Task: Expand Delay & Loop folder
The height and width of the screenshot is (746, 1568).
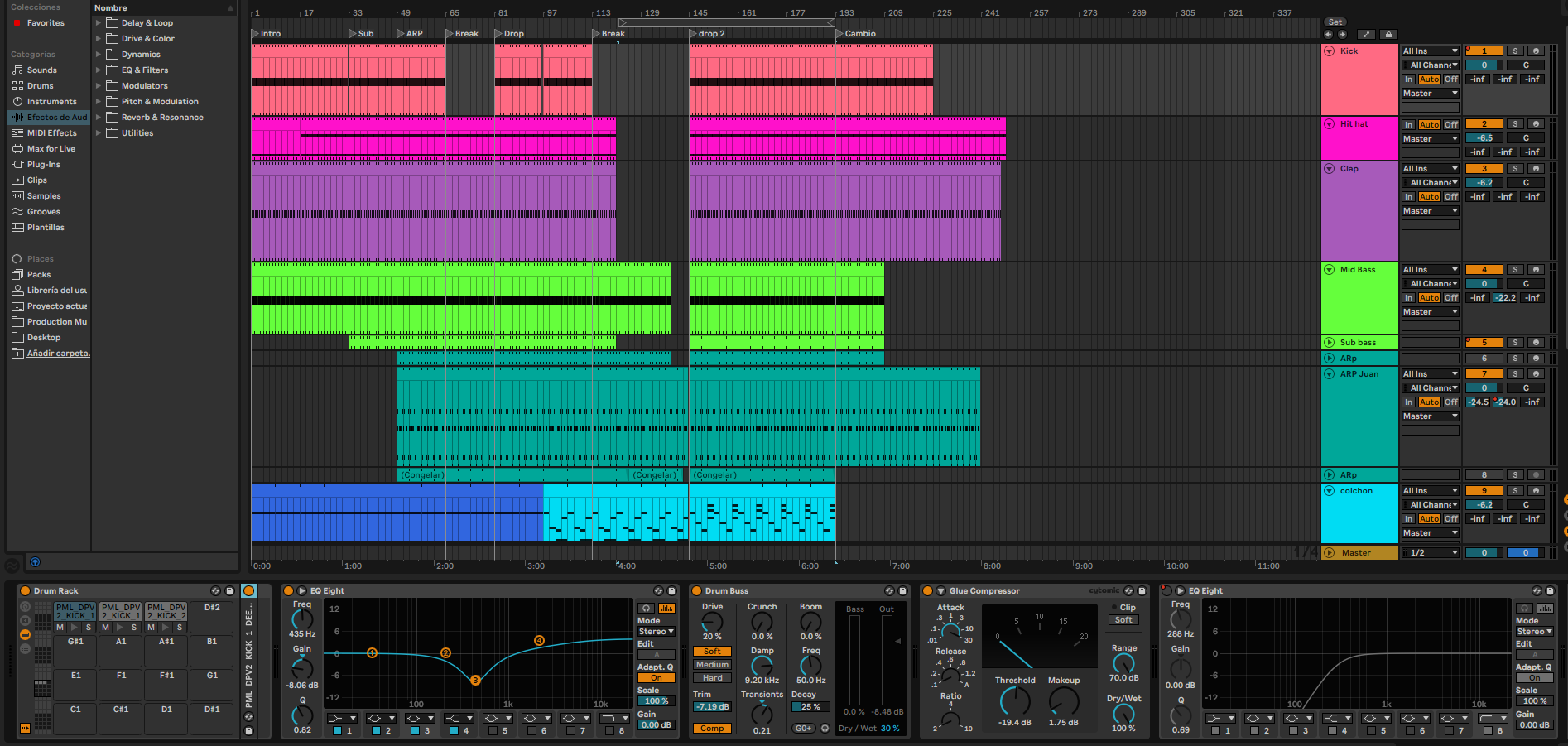Action: [x=99, y=23]
